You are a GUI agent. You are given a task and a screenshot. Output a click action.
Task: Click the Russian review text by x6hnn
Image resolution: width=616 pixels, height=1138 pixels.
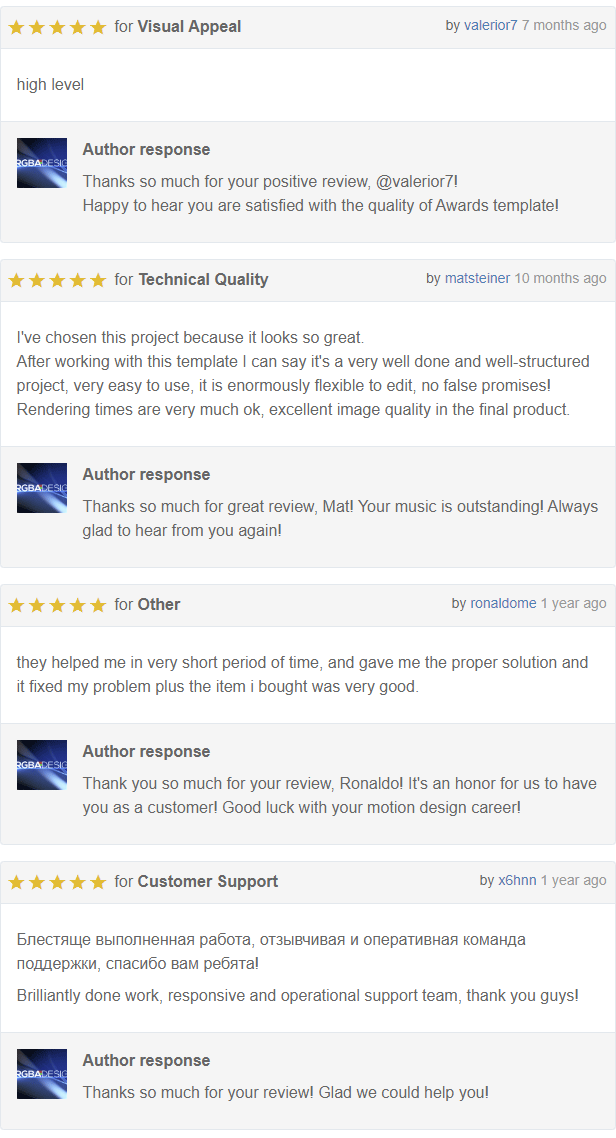tap(271, 951)
